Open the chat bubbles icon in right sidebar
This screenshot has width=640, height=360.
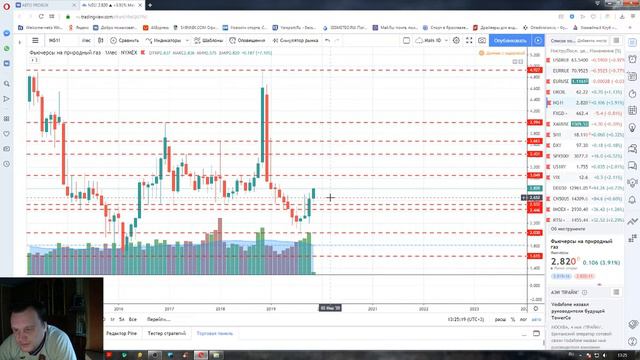click(x=632, y=165)
